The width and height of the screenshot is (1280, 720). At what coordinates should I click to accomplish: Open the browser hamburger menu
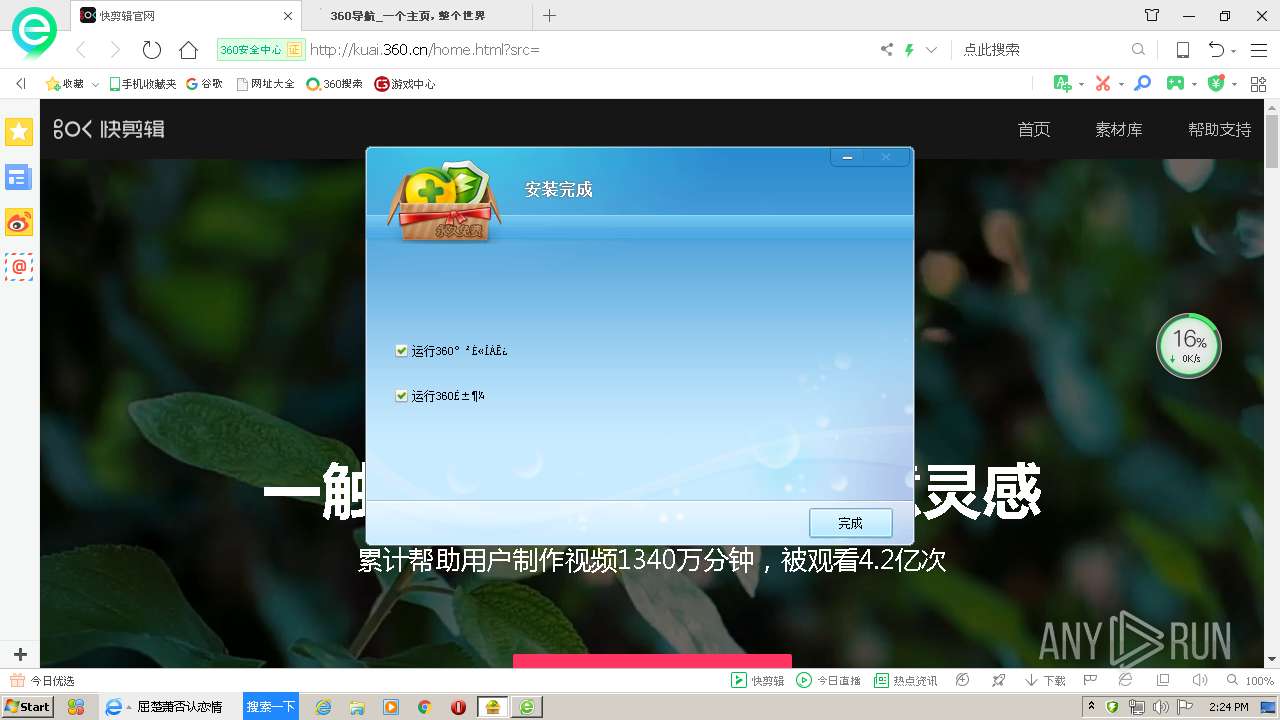[x=1258, y=49]
